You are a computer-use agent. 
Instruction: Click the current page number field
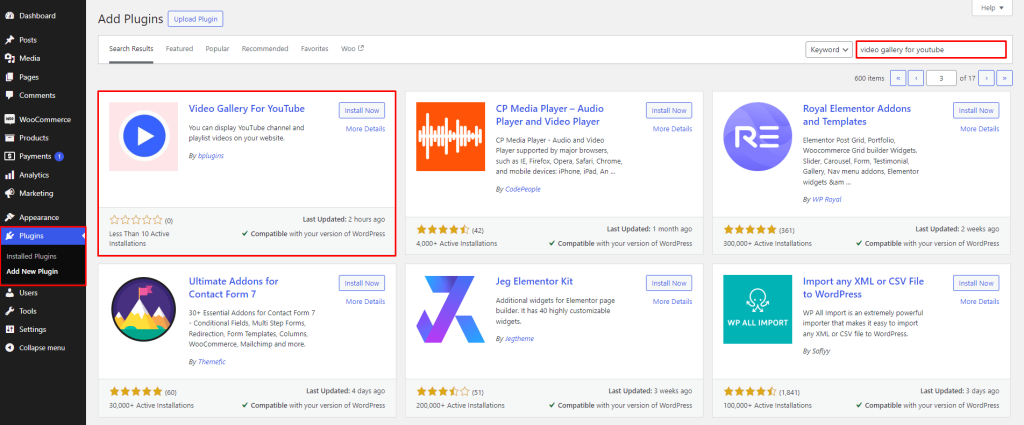click(941, 78)
